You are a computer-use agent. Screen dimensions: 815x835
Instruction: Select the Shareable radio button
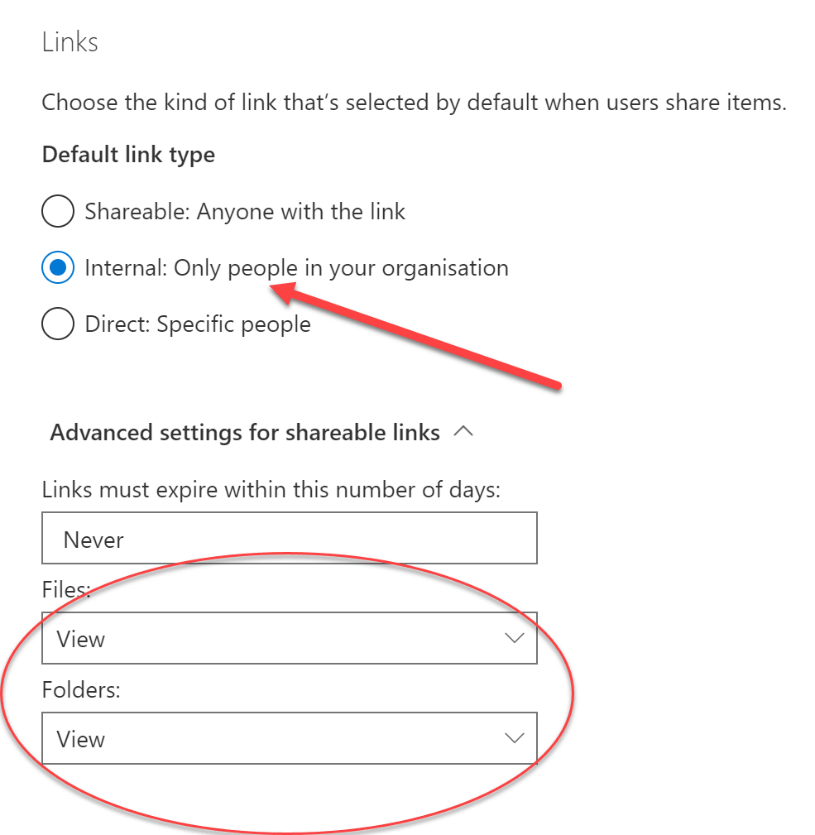(58, 211)
